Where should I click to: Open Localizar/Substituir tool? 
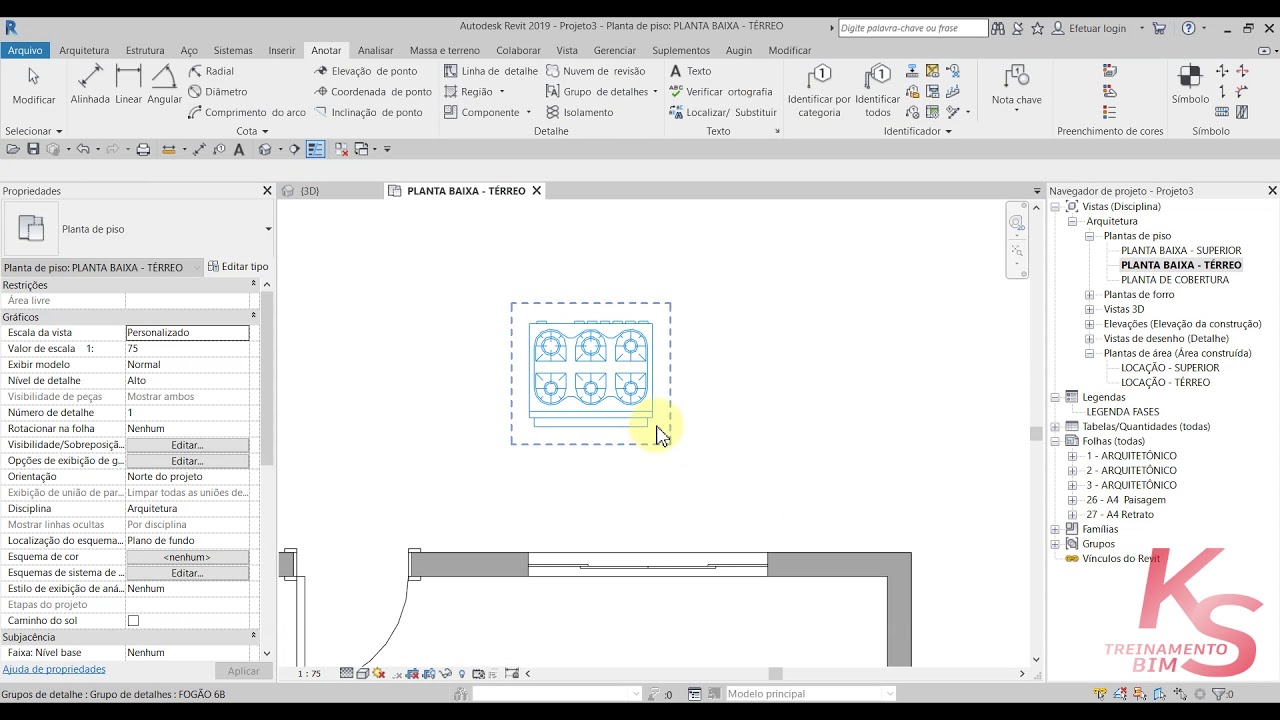[723, 113]
